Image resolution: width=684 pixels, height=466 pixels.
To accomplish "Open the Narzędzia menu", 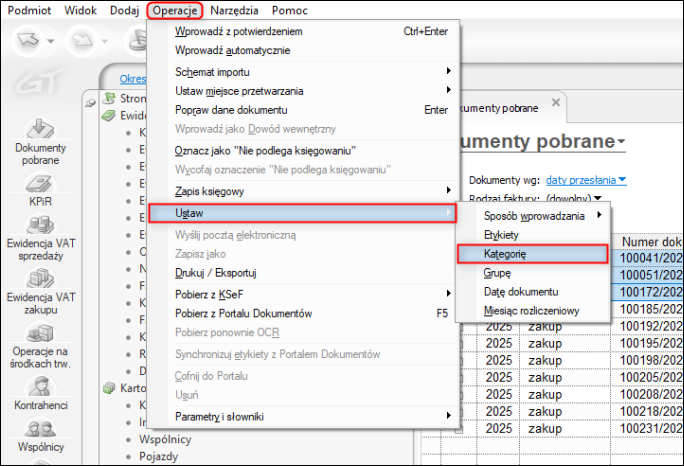I will (x=235, y=10).
